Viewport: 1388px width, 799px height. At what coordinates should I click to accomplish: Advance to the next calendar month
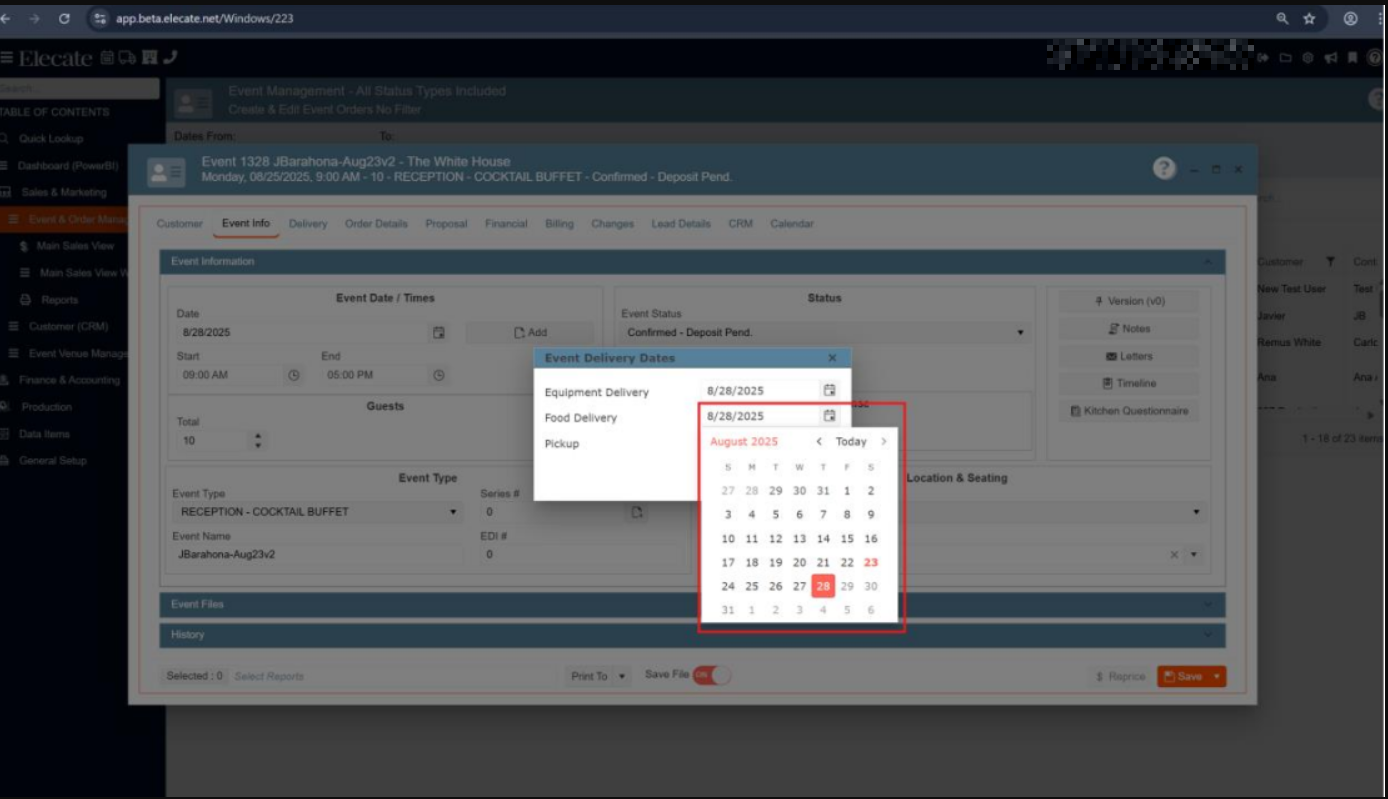(884, 441)
